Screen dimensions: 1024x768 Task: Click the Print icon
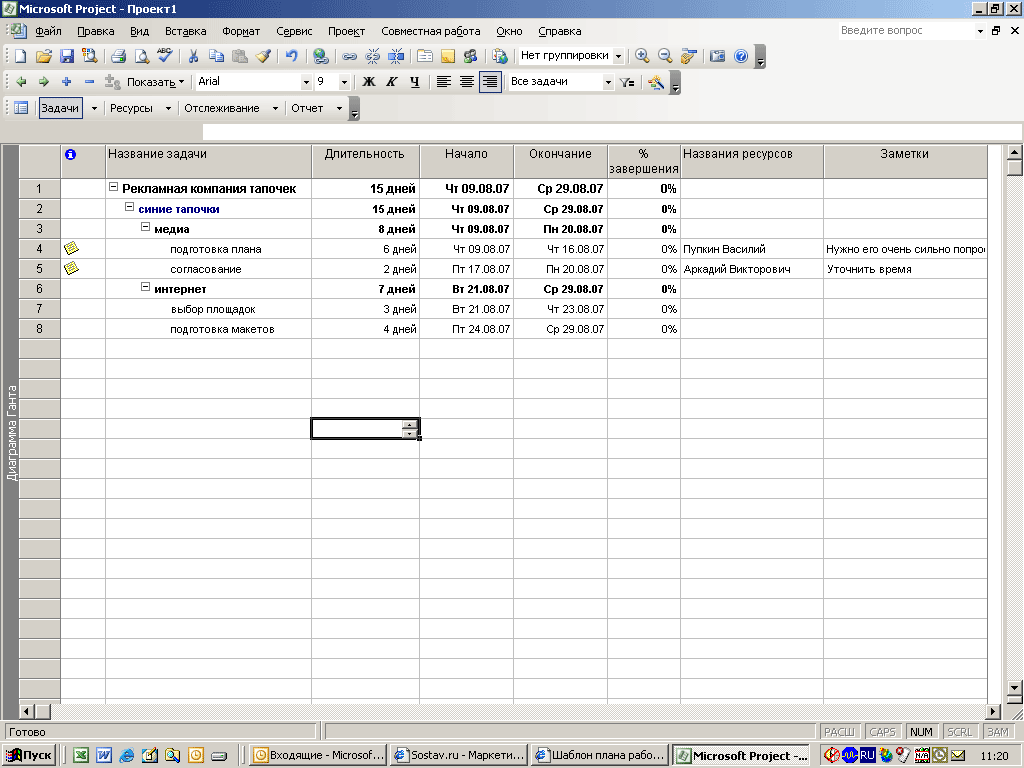[x=118, y=56]
